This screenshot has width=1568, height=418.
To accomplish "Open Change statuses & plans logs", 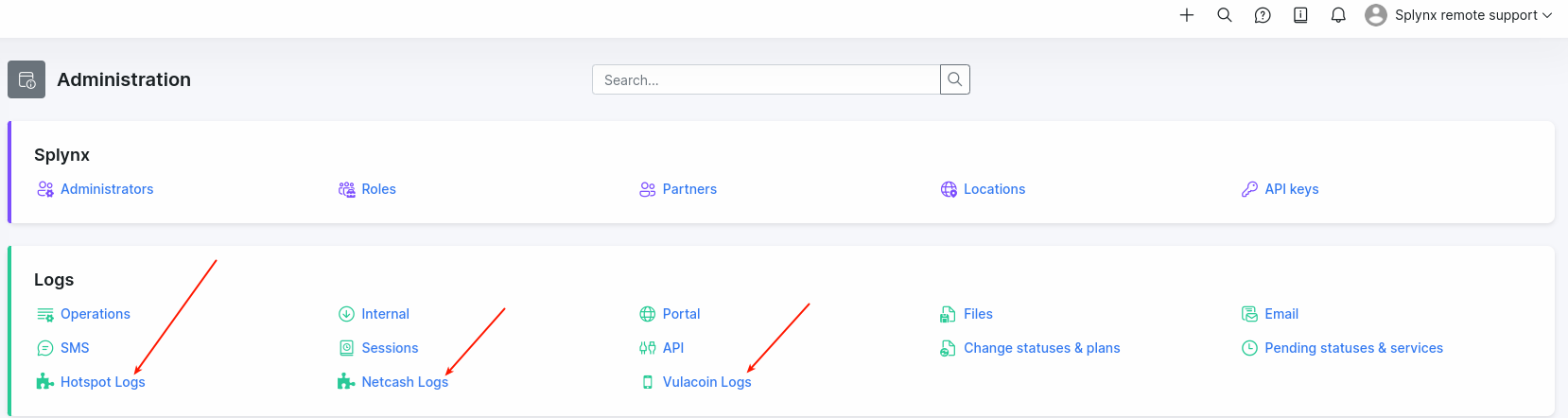I will click(x=1041, y=348).
